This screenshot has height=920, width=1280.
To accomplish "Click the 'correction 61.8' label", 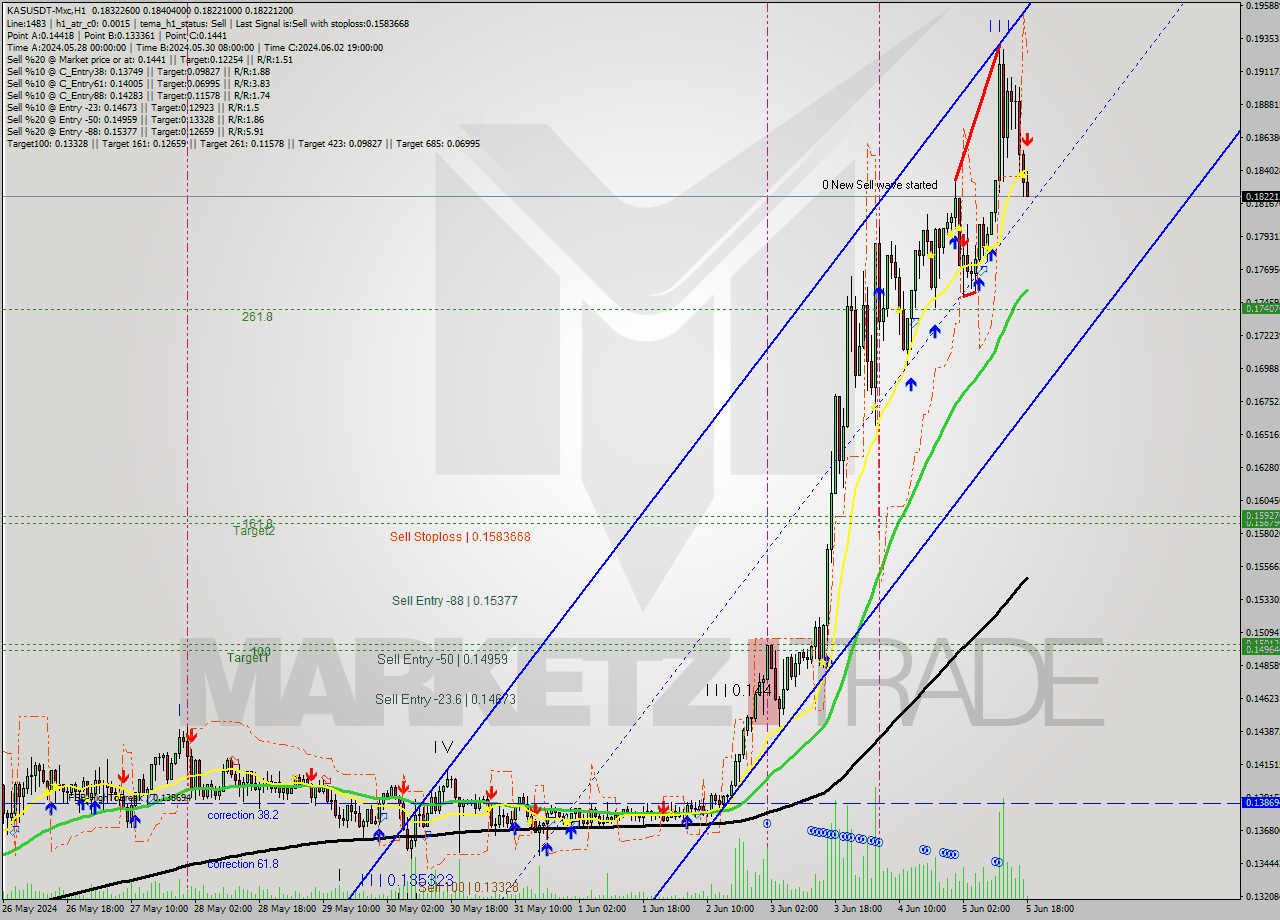I will [243, 864].
